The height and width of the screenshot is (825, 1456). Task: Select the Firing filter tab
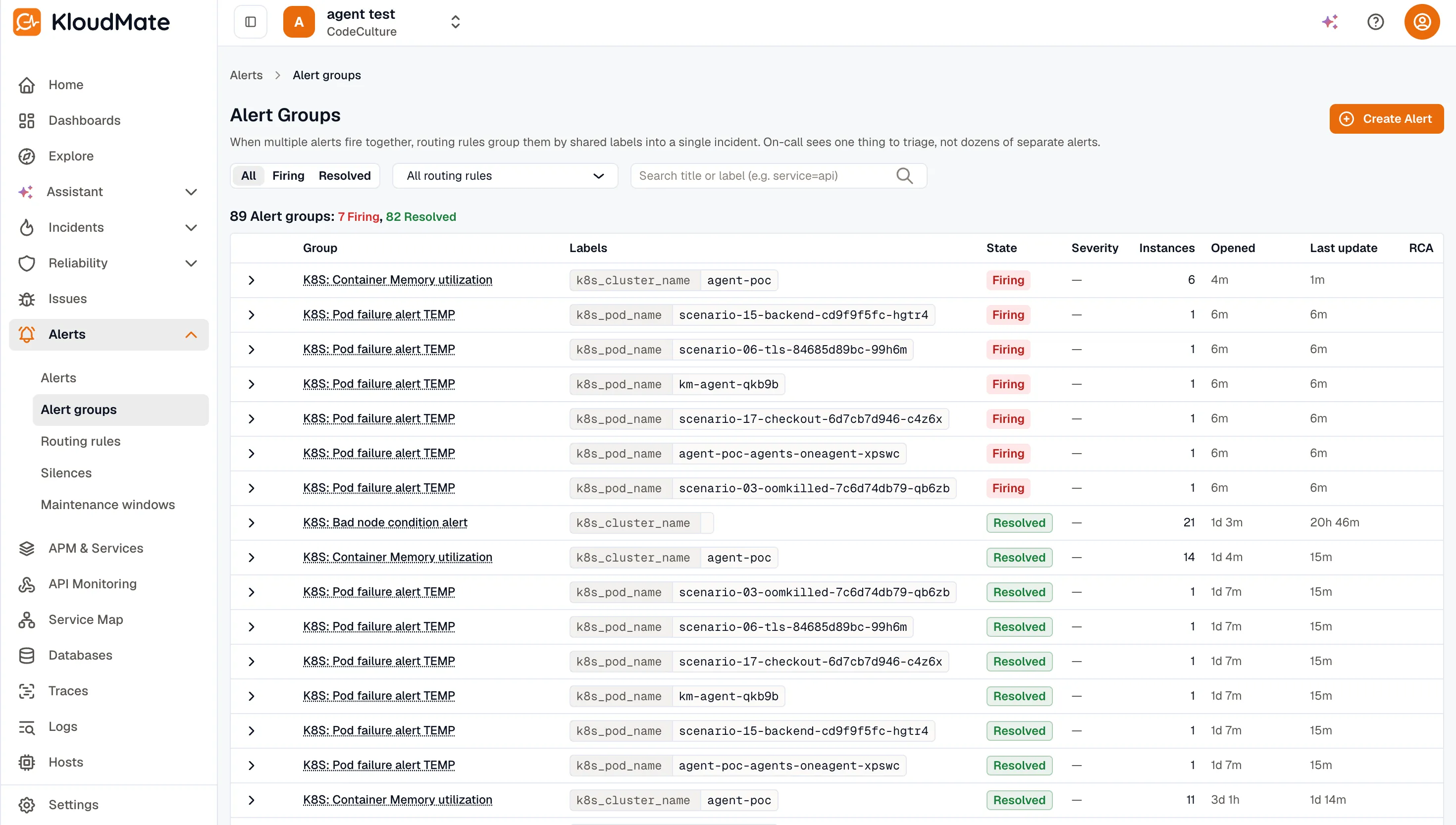[288, 176]
